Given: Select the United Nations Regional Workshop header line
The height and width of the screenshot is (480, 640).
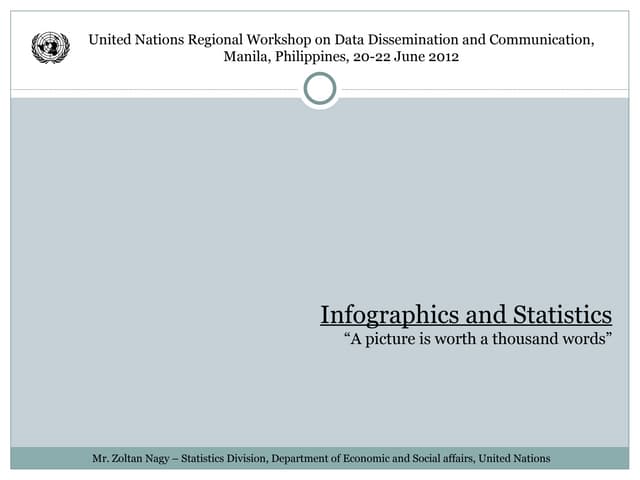Looking at the screenshot, I should pyautogui.click(x=341, y=40).
